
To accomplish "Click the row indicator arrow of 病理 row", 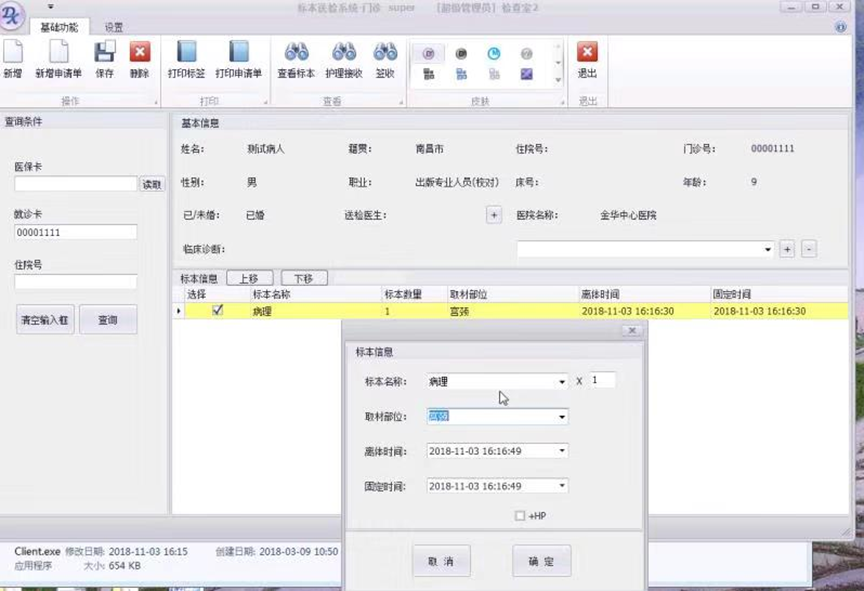I will pos(179,311).
